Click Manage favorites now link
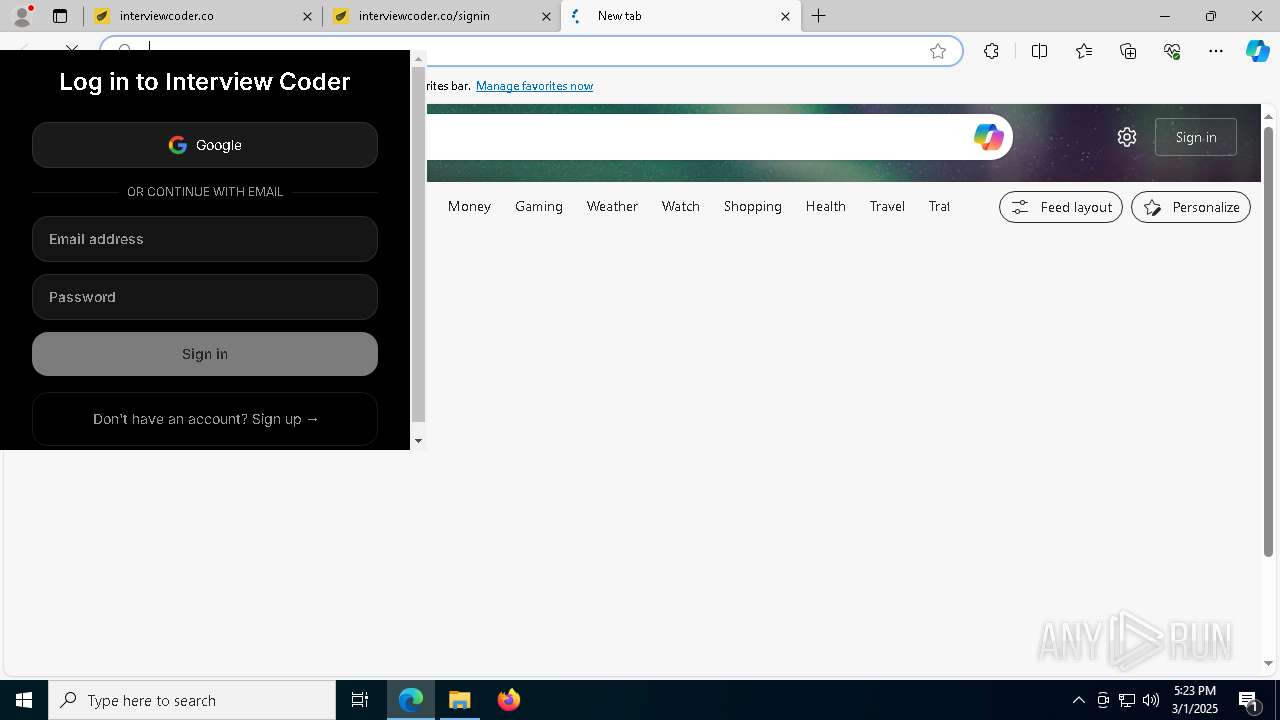1280x720 pixels. click(x=534, y=86)
